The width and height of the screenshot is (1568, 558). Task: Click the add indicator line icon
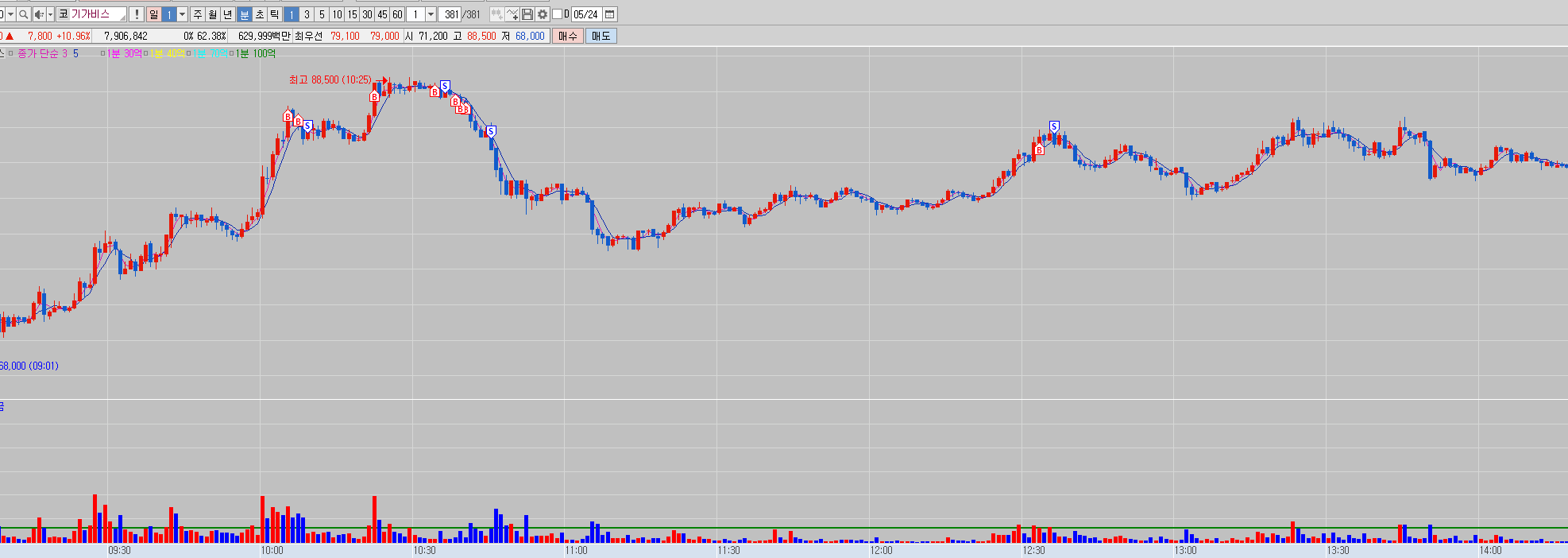[x=512, y=14]
